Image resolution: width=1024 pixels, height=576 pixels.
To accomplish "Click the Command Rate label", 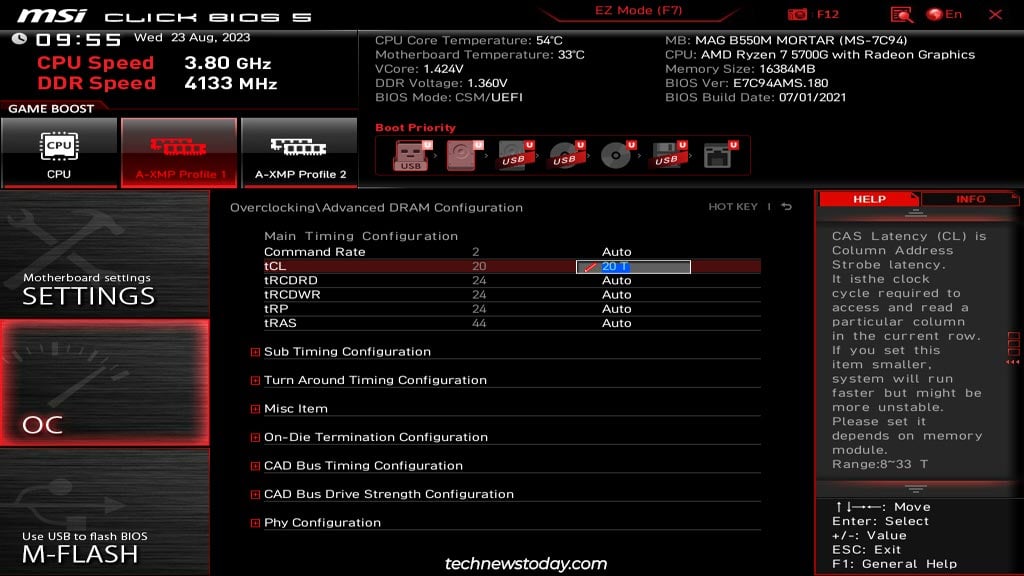I will point(315,252).
